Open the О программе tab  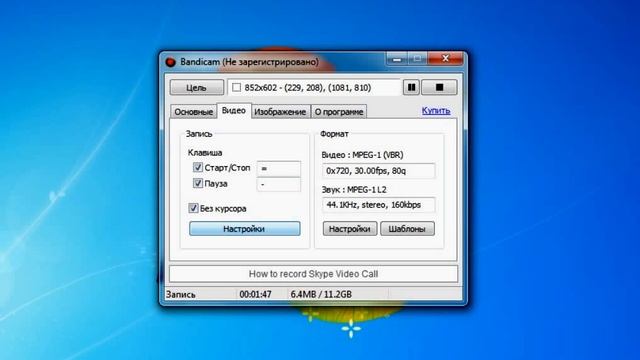click(x=339, y=111)
